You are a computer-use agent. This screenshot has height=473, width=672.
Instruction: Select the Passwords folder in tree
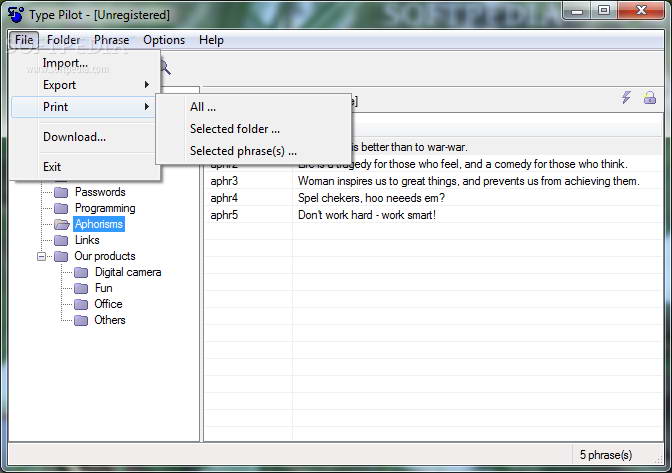100,192
